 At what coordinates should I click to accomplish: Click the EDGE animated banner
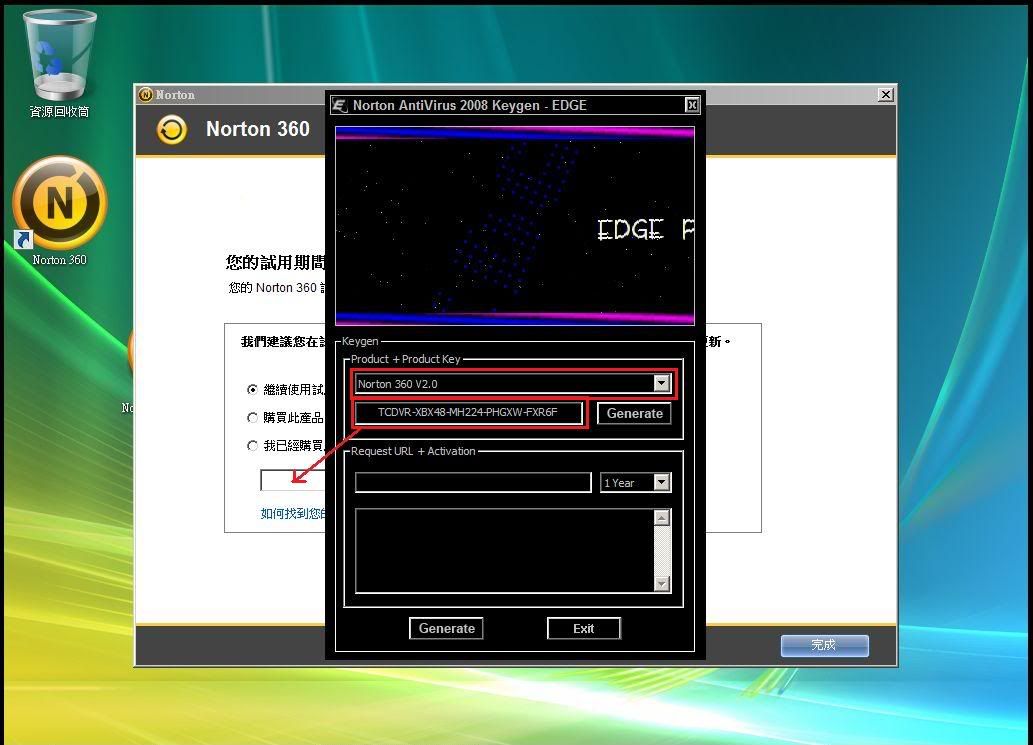coord(515,226)
